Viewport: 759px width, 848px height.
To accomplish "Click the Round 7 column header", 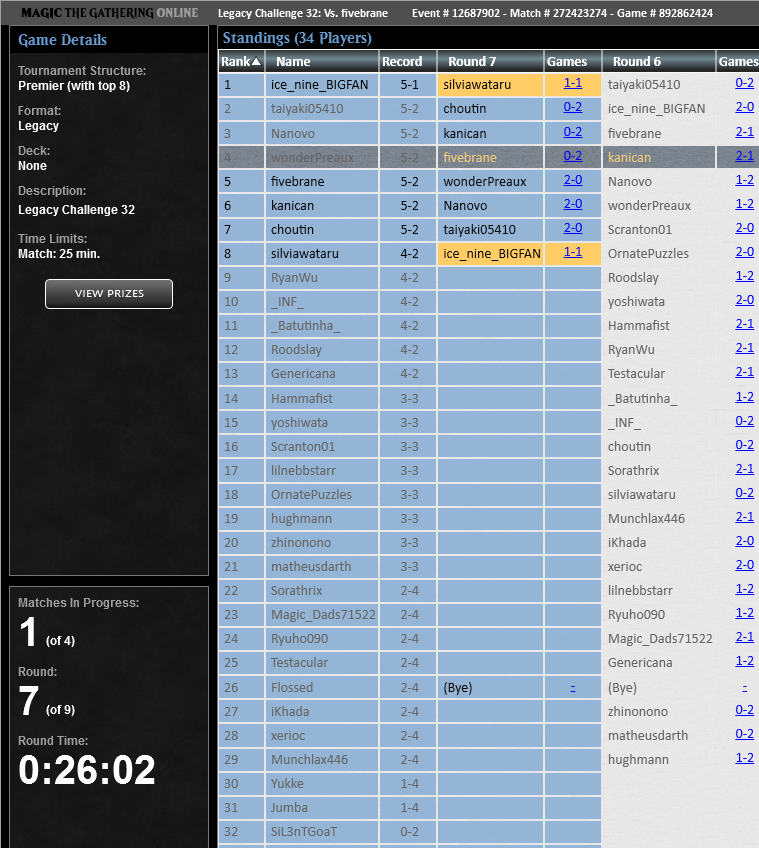I will pos(490,61).
